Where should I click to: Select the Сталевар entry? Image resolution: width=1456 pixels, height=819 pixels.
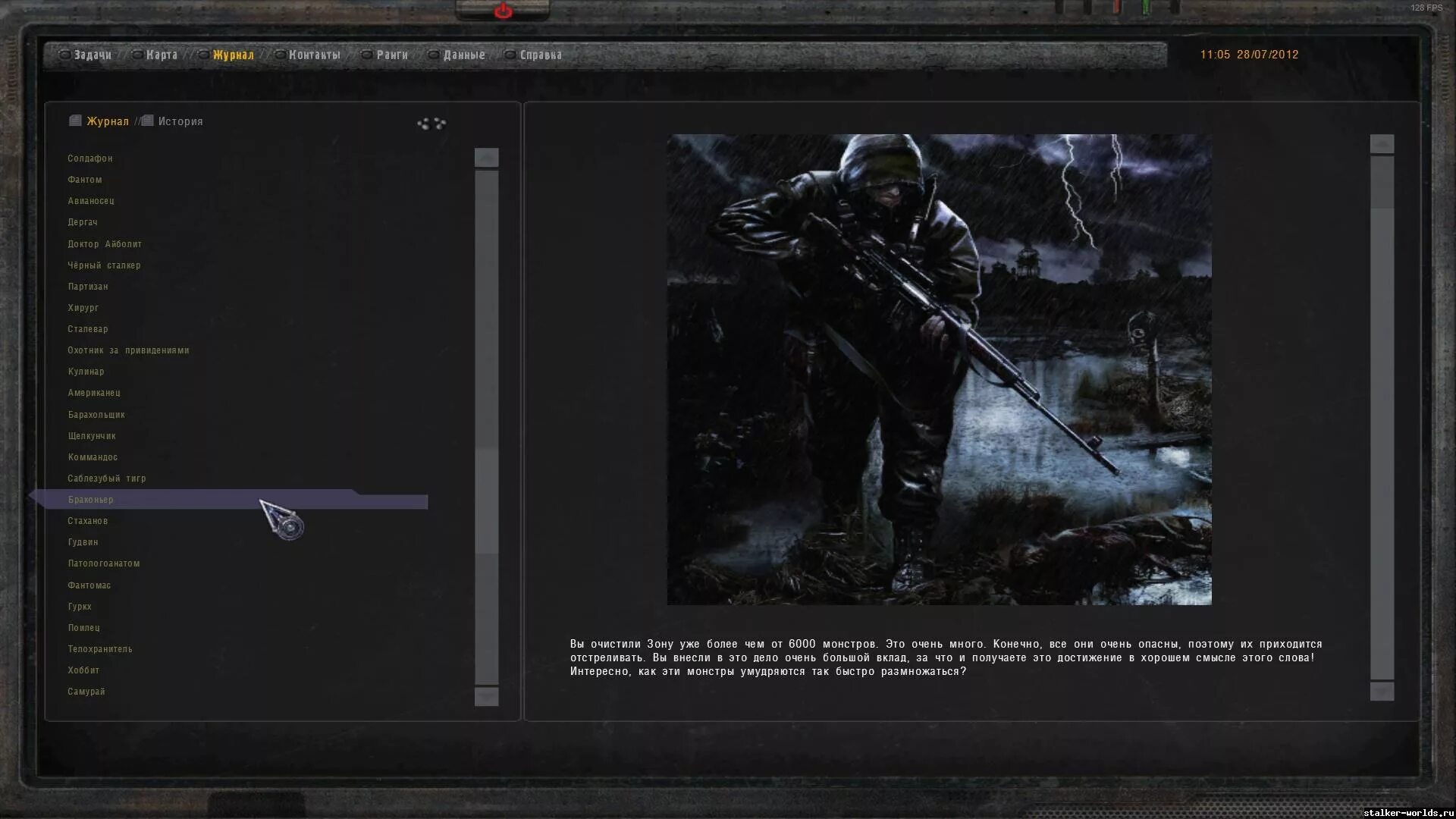pos(88,329)
